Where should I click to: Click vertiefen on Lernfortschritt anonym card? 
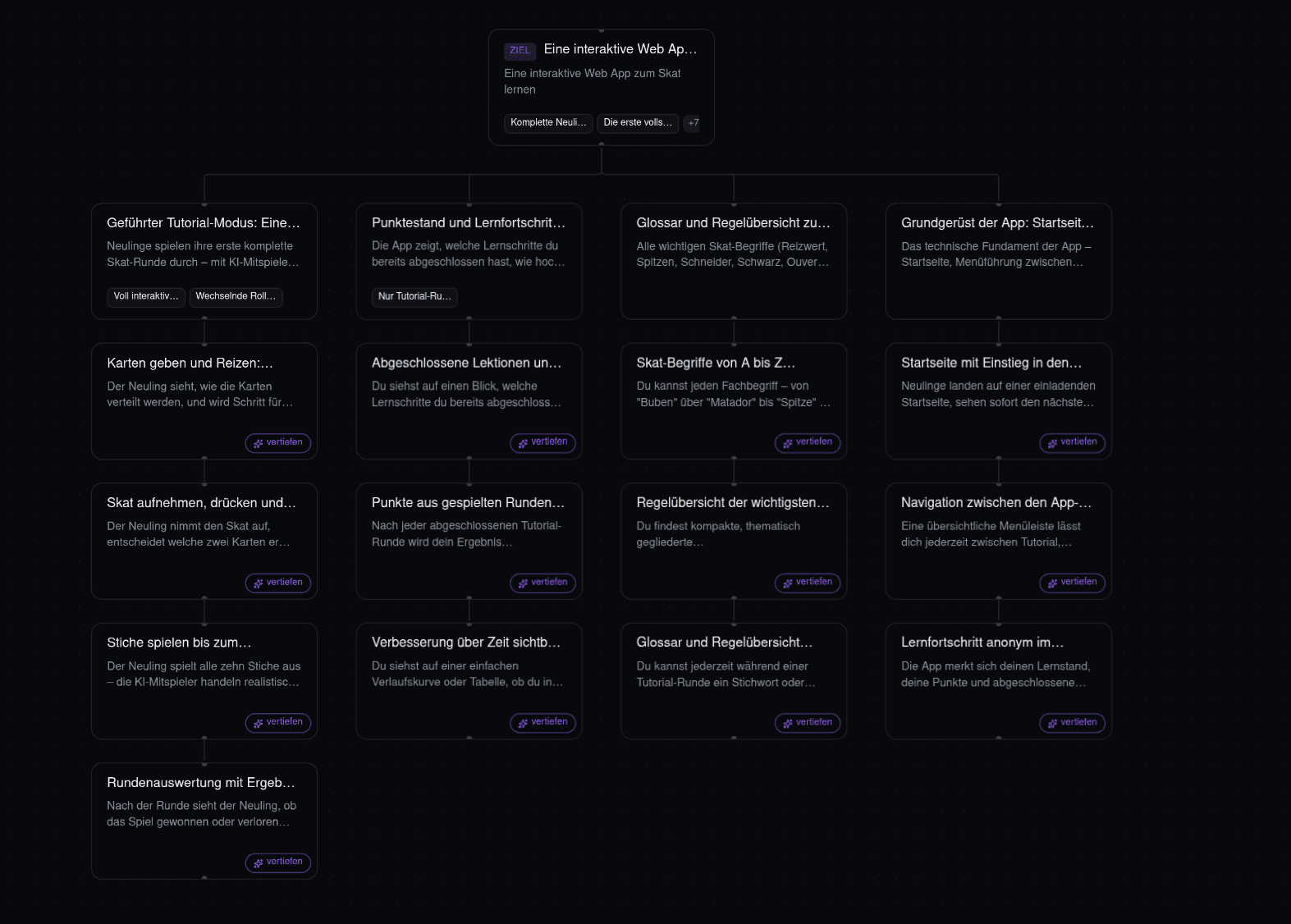(1073, 723)
